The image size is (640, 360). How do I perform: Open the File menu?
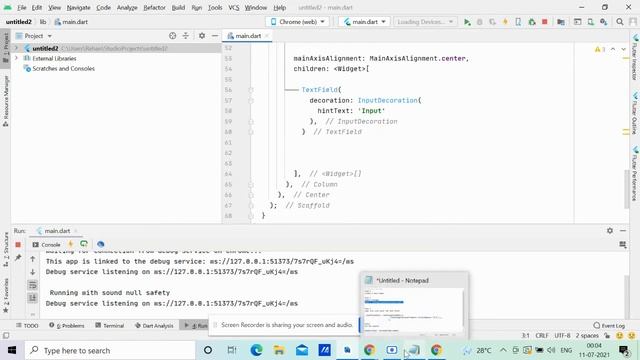22,7
